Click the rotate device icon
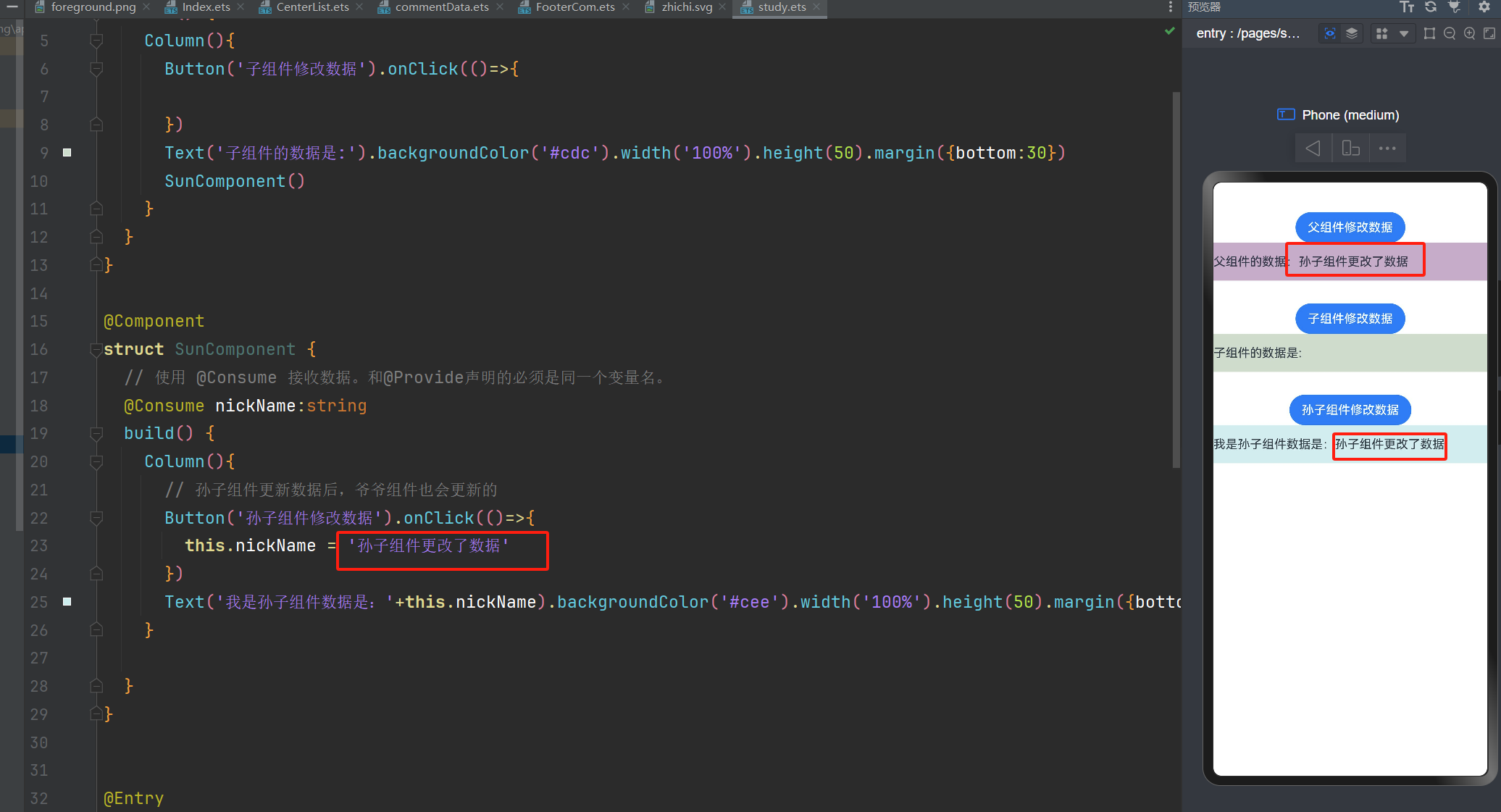This screenshot has width=1501, height=812. point(1350,148)
